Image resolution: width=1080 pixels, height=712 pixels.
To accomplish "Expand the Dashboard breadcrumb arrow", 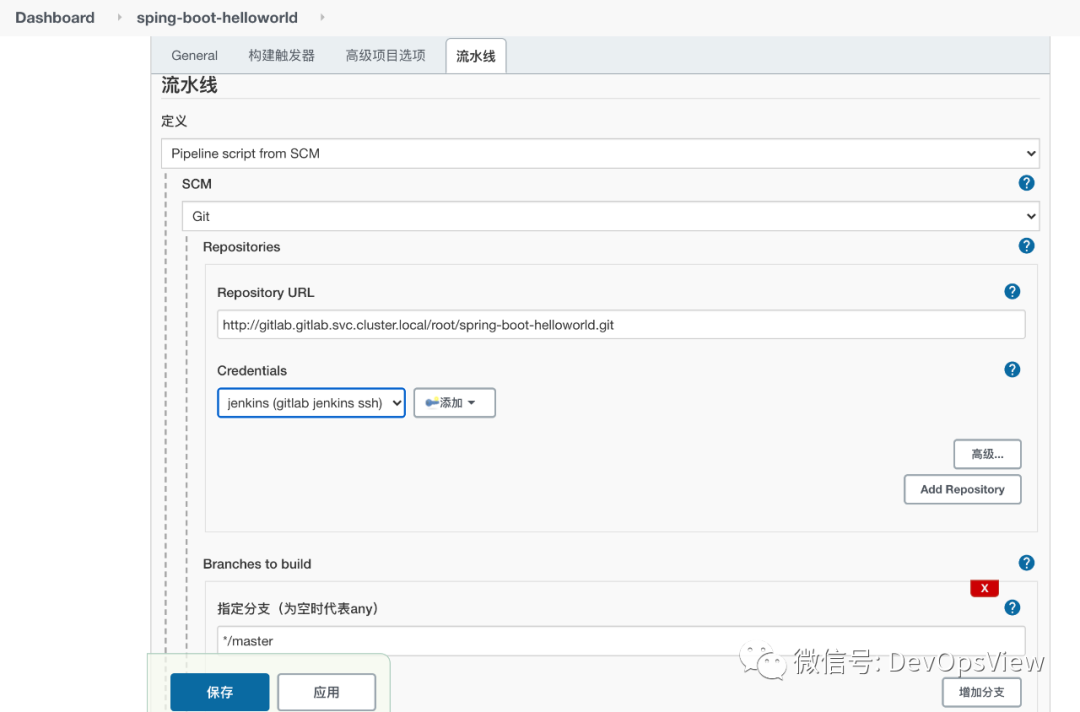I will (x=119, y=17).
